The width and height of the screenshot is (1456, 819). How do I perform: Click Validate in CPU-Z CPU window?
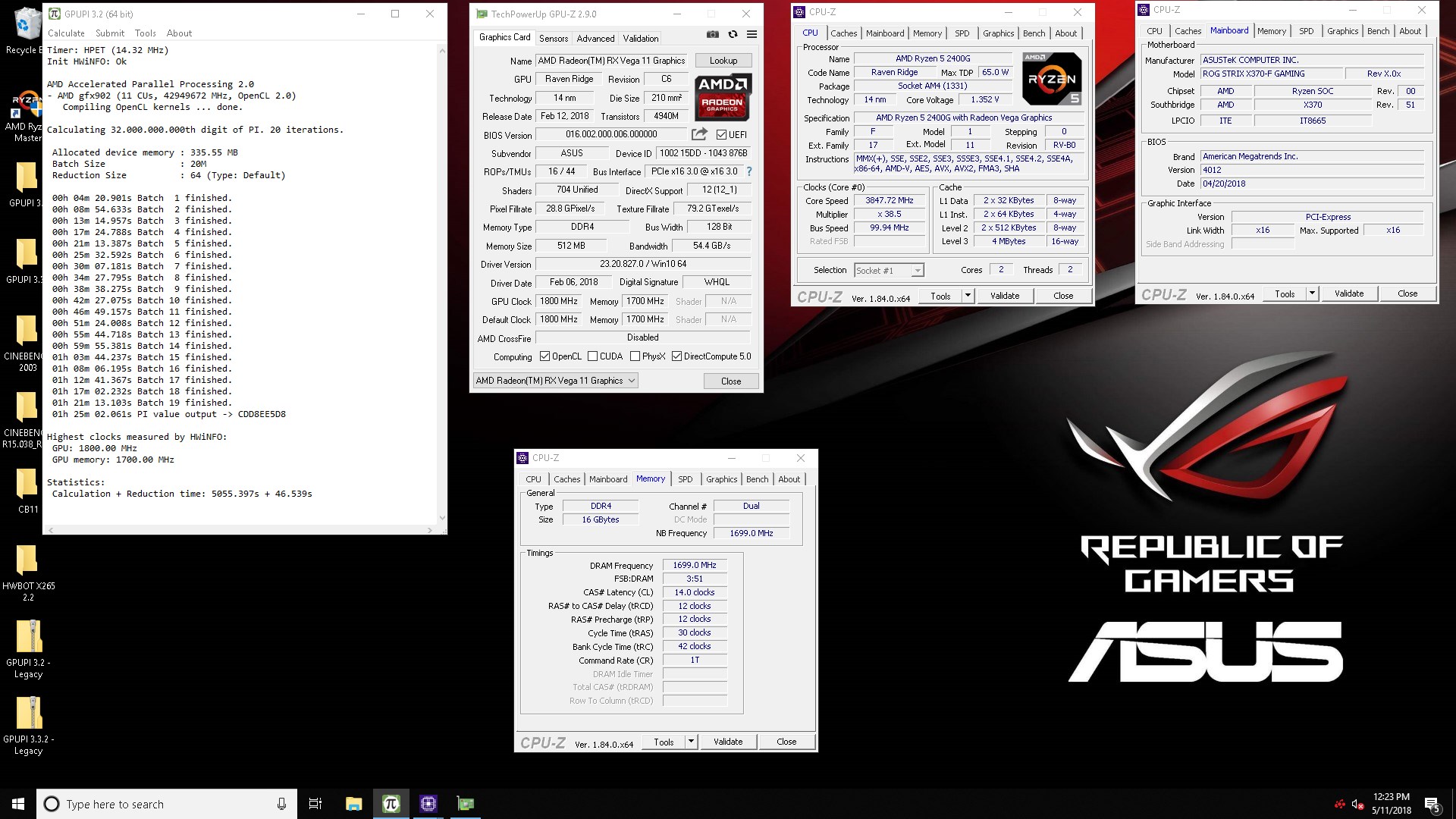1005,296
